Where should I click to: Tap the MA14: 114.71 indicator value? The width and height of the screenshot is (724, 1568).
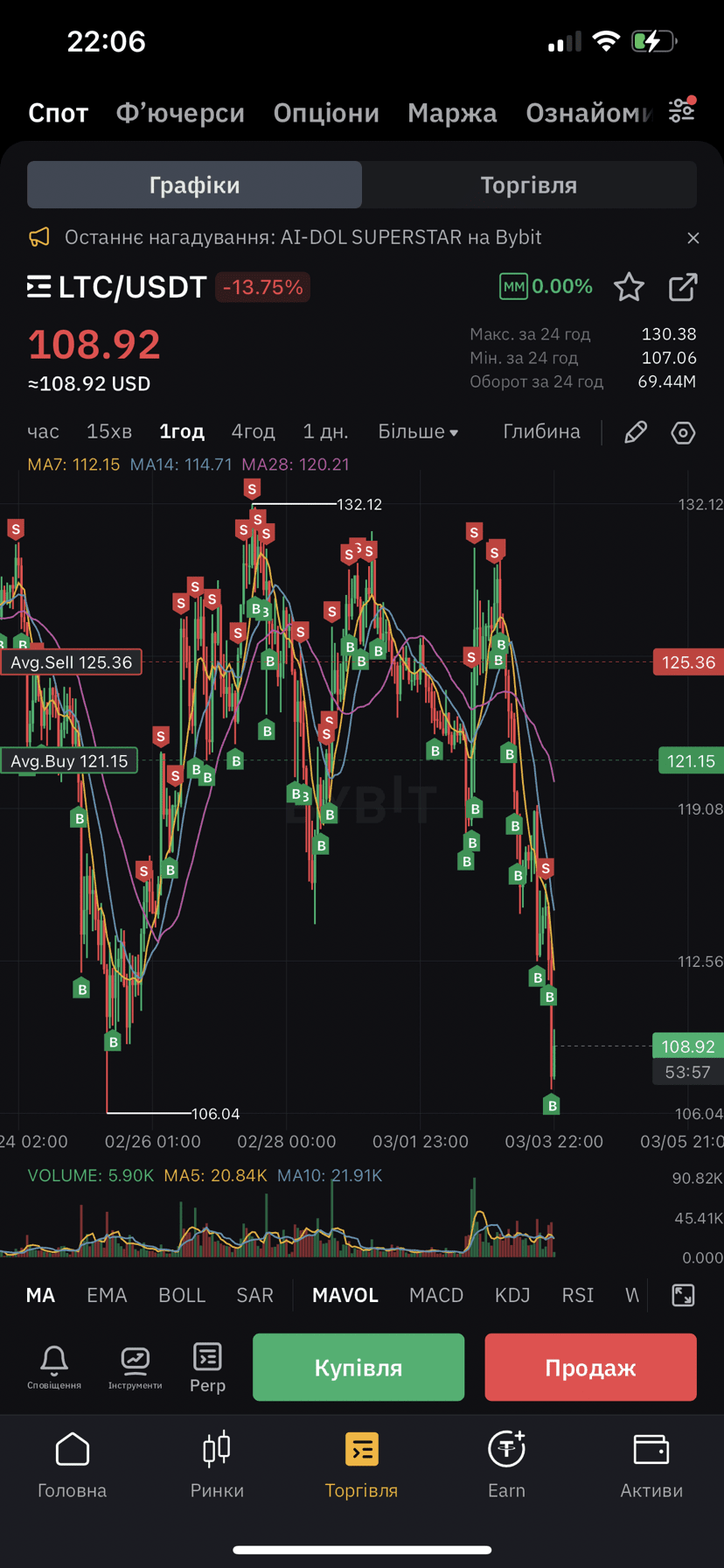(x=181, y=465)
